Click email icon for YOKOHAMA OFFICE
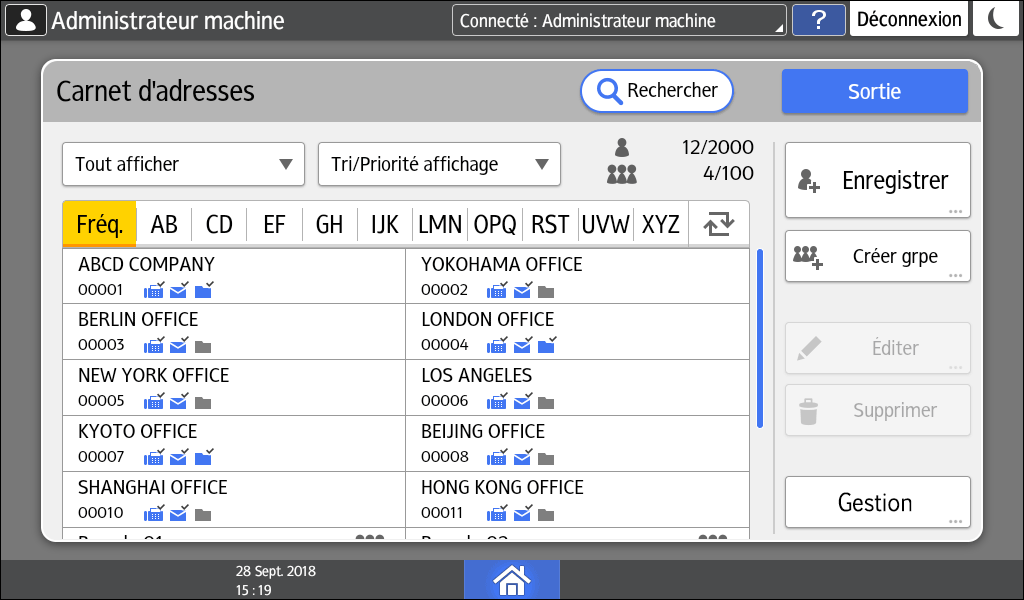This screenshot has width=1024, height=600. 522,291
